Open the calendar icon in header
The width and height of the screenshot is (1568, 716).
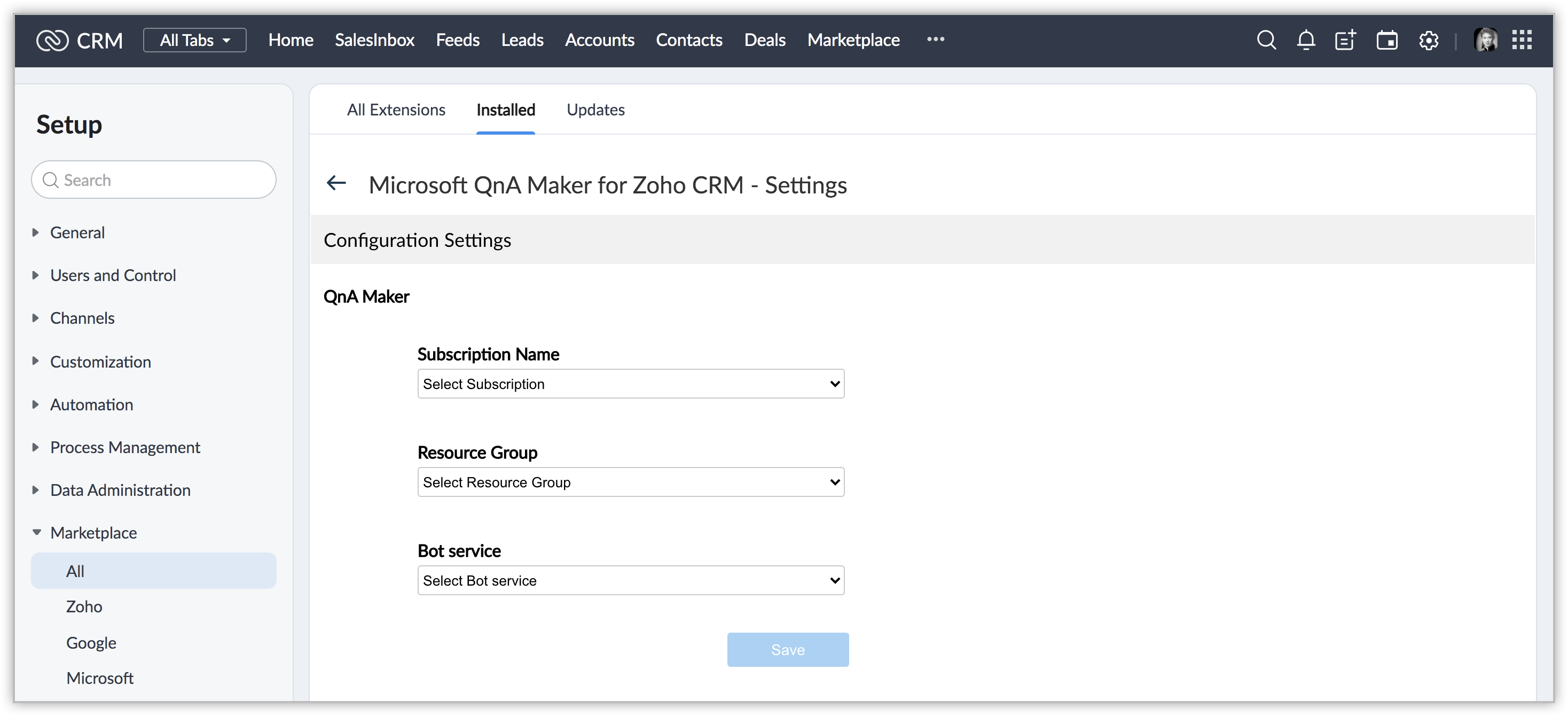pos(1386,40)
